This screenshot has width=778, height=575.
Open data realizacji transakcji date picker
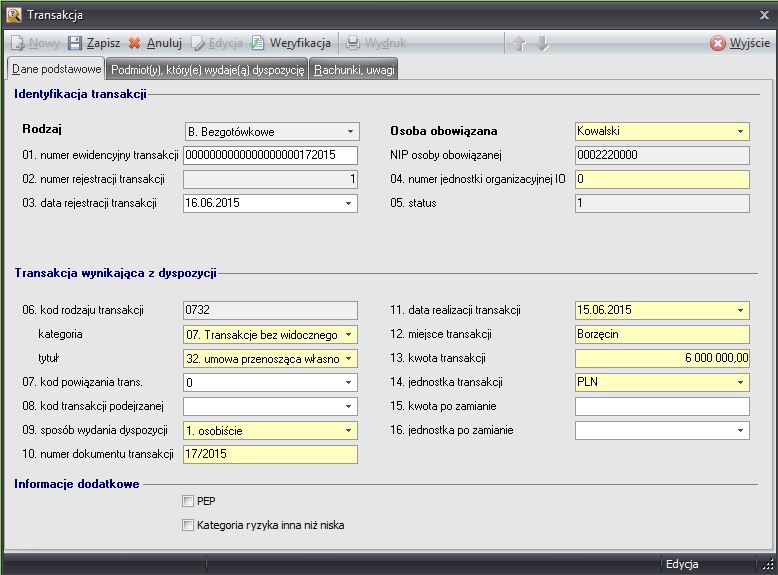(741, 310)
